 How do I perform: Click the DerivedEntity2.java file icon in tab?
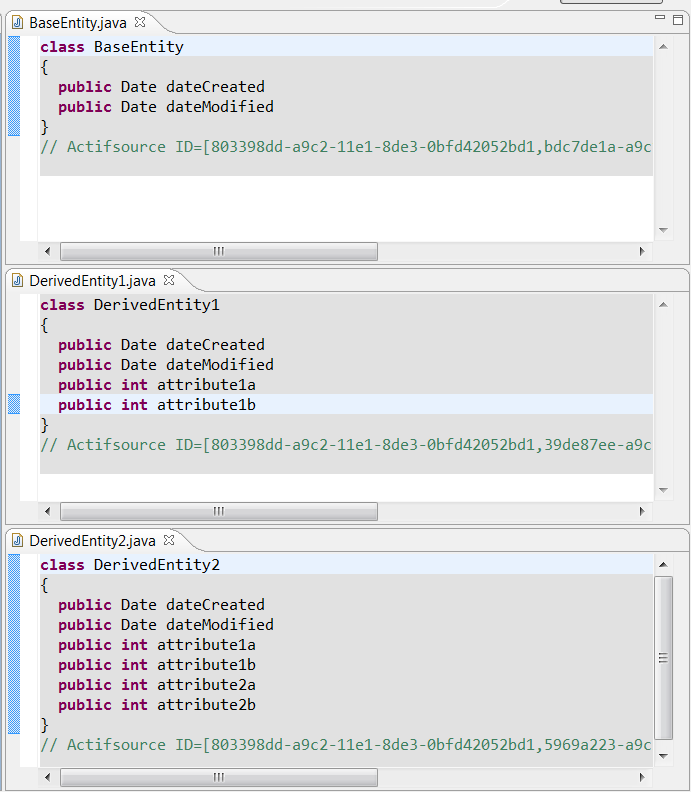click(17, 541)
